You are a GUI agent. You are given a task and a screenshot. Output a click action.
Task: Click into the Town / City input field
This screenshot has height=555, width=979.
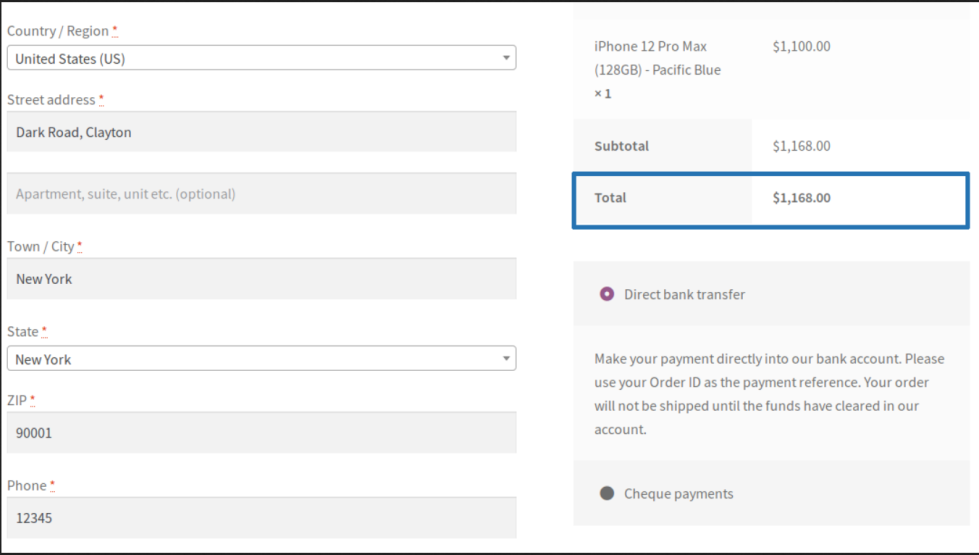coord(261,279)
